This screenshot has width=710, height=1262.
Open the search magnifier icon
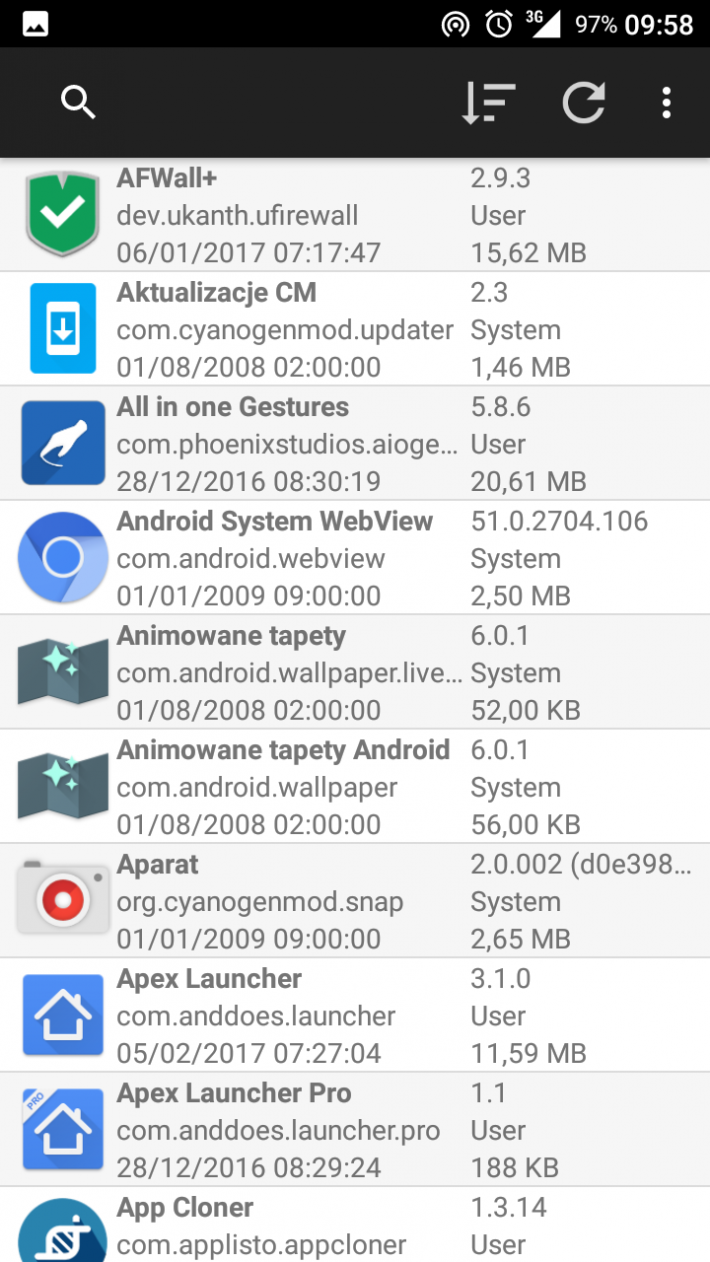click(78, 102)
